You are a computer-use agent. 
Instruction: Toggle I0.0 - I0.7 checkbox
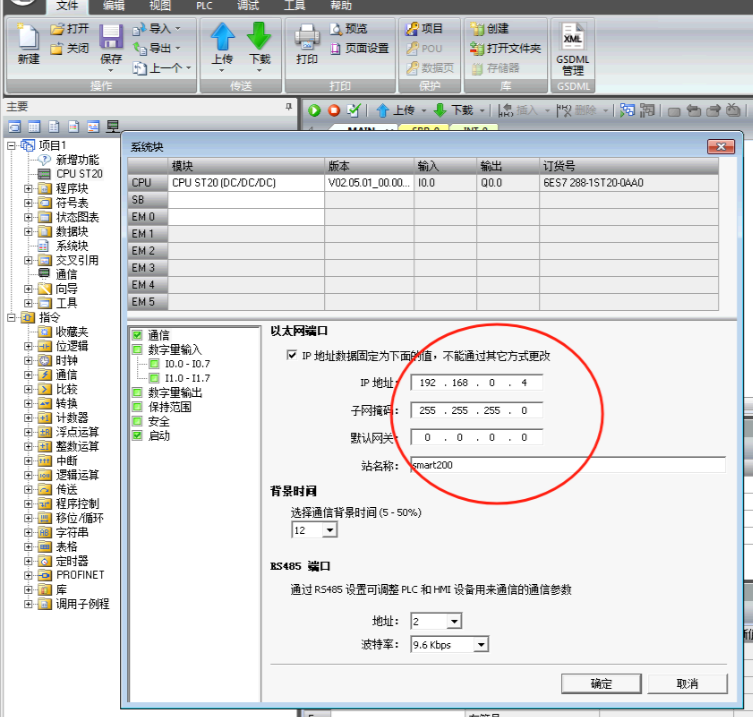point(154,364)
